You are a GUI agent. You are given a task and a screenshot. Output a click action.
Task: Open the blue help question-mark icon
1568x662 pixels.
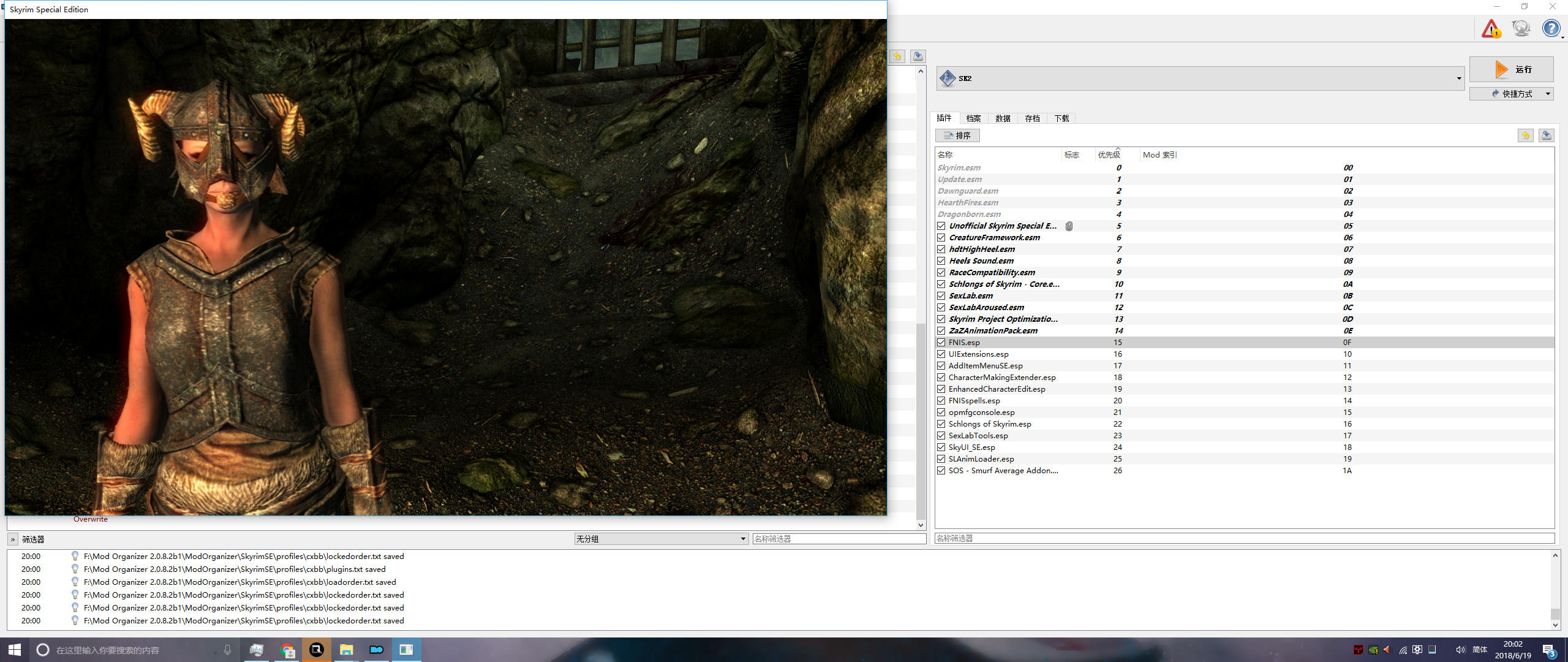click(x=1551, y=28)
